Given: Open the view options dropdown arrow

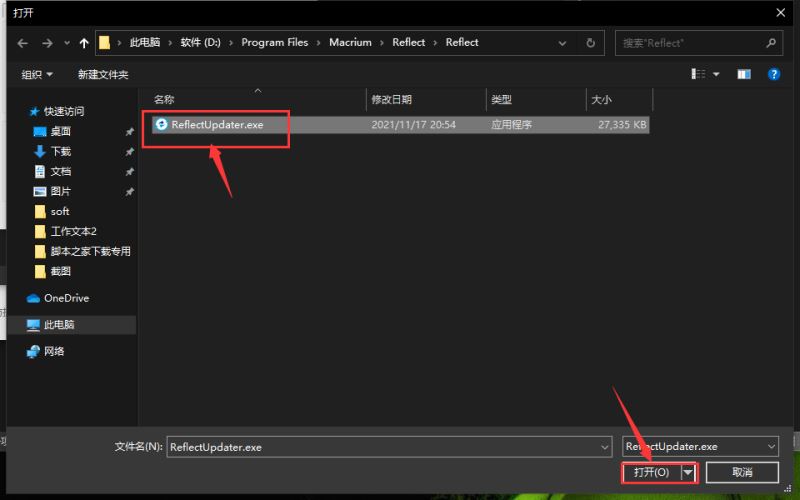Looking at the screenshot, I should (x=716, y=74).
